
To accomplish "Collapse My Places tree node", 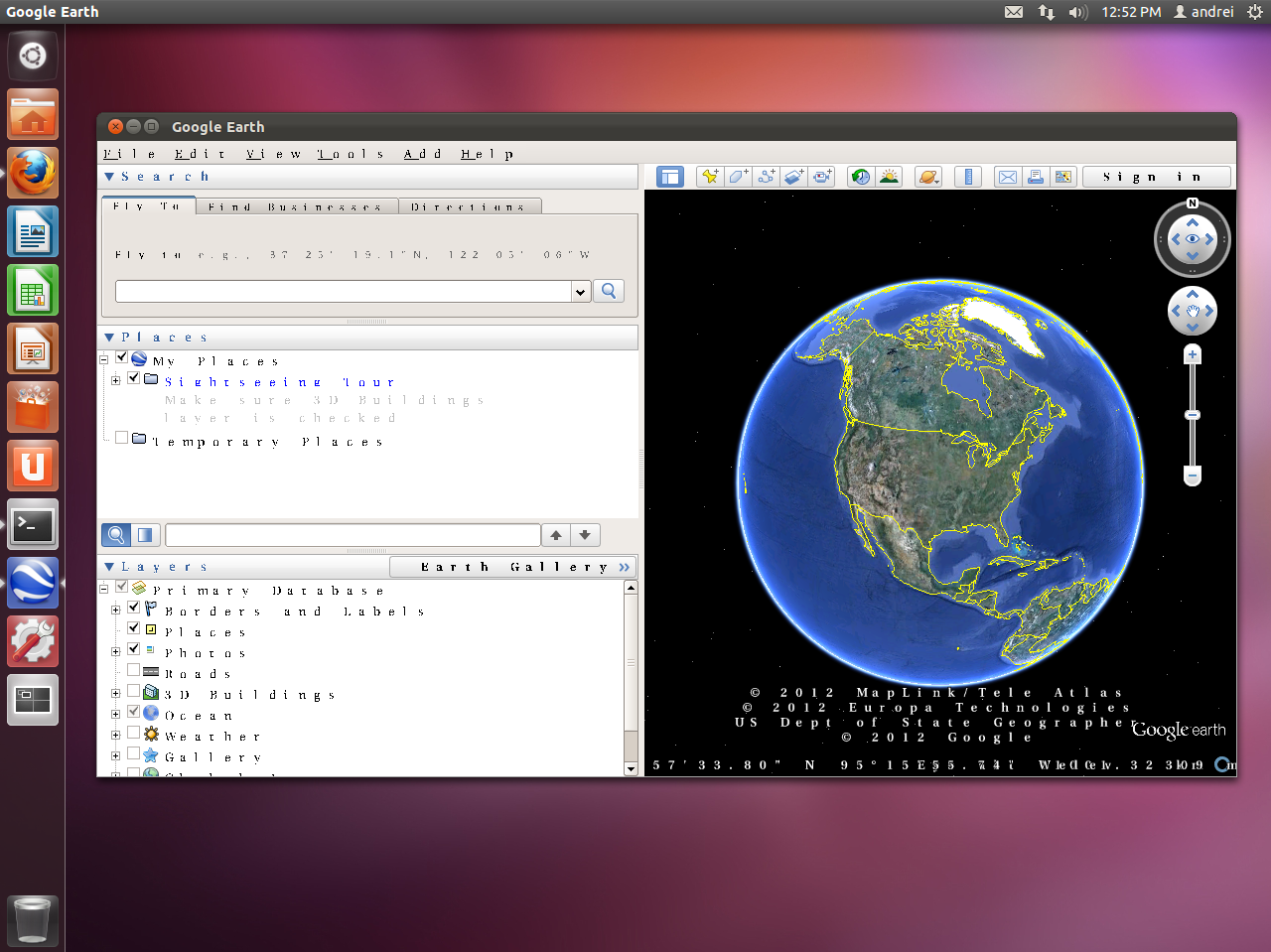I will click(x=104, y=359).
